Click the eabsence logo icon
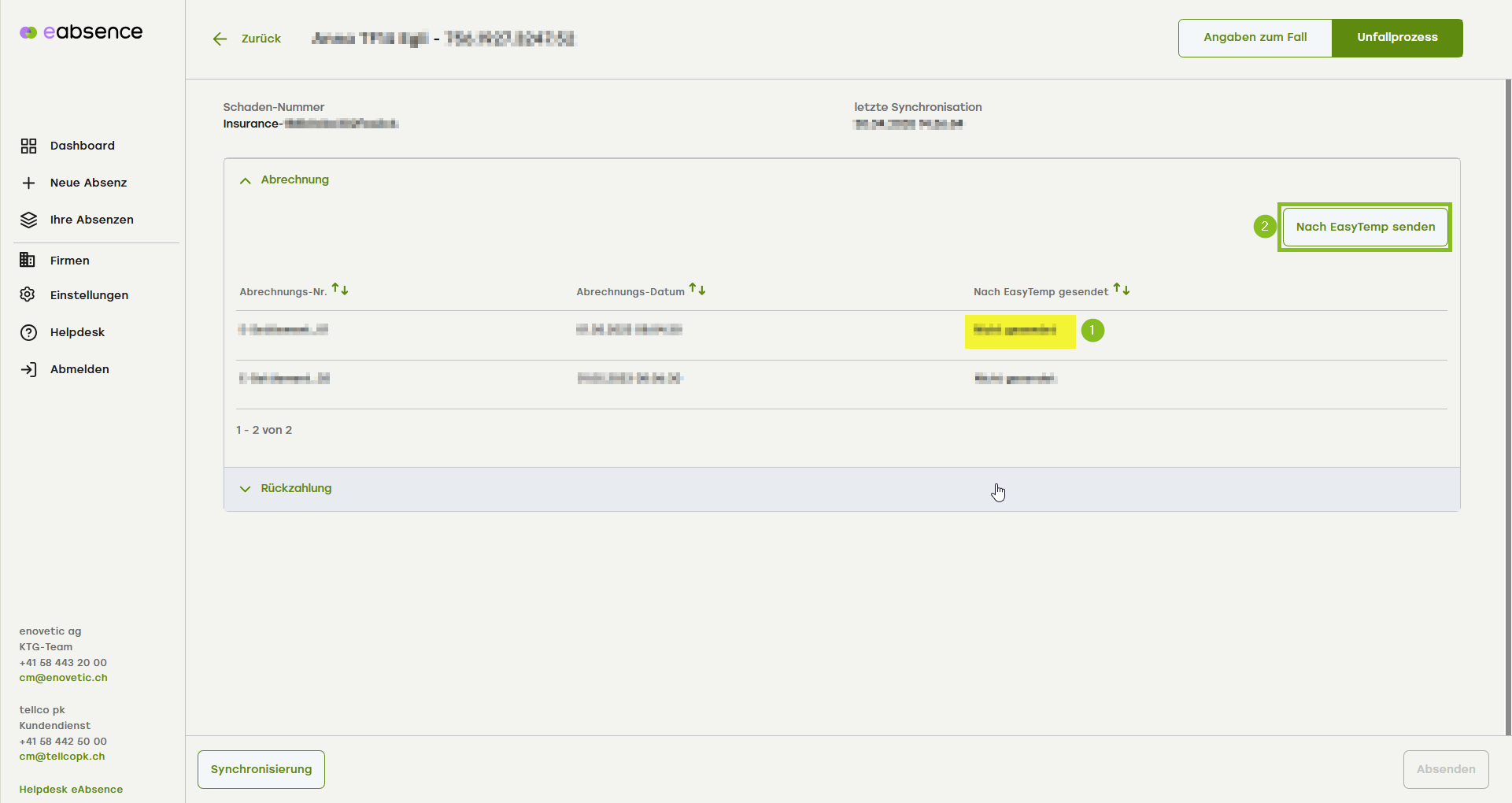Screen dimensions: 1512x803 pyautogui.click(x=28, y=32)
